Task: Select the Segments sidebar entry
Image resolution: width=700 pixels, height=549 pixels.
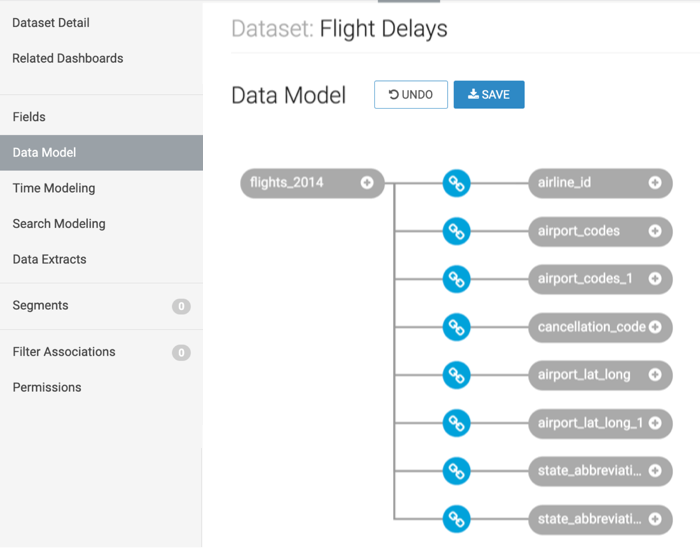Action: [40, 306]
